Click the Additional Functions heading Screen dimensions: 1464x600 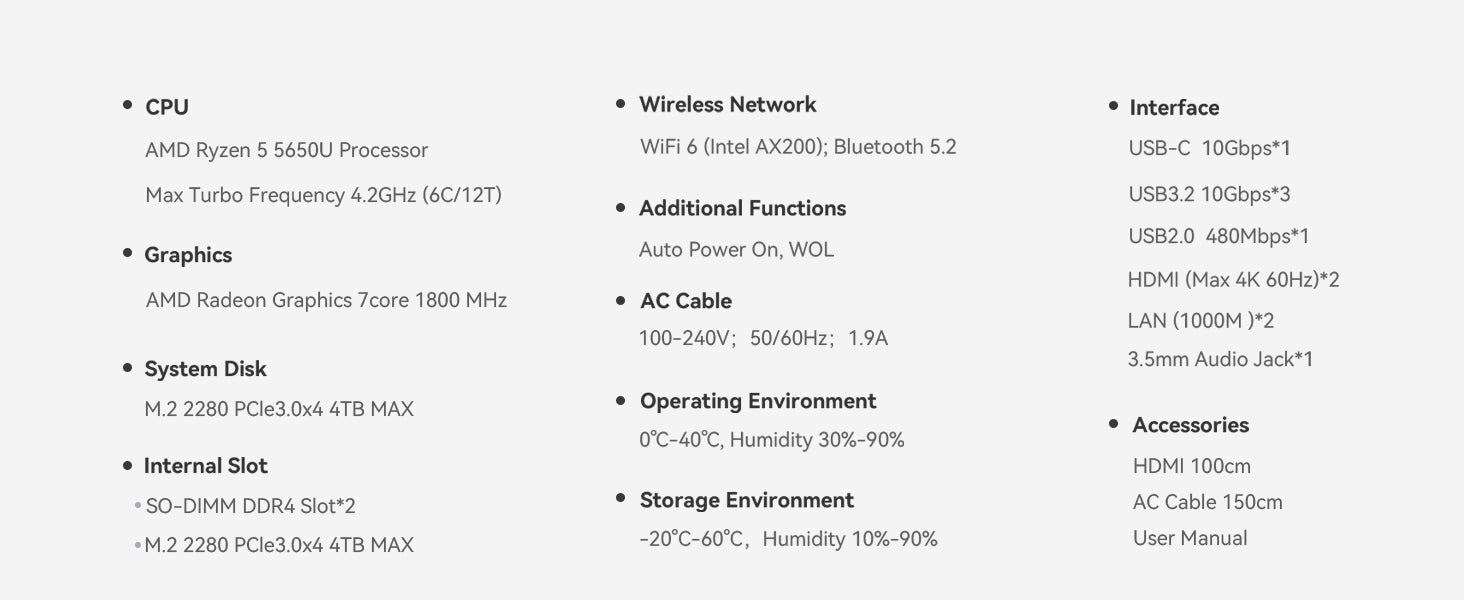pos(742,208)
